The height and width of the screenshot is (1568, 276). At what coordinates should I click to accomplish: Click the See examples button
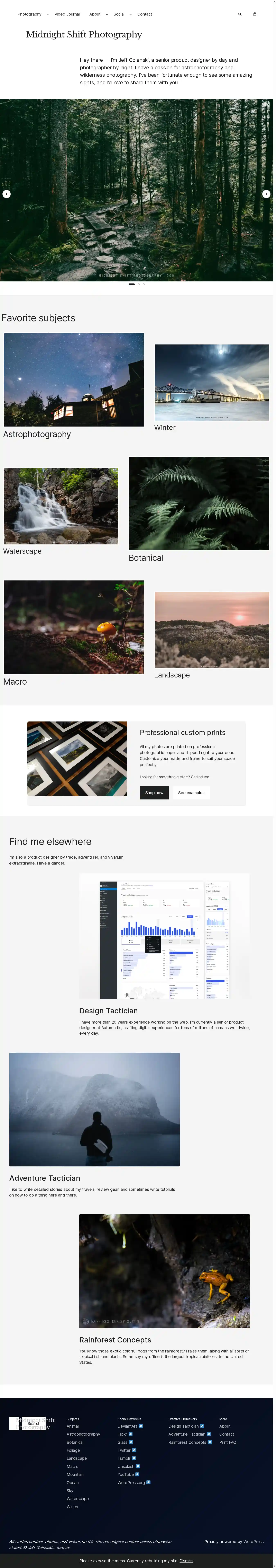[x=191, y=792]
